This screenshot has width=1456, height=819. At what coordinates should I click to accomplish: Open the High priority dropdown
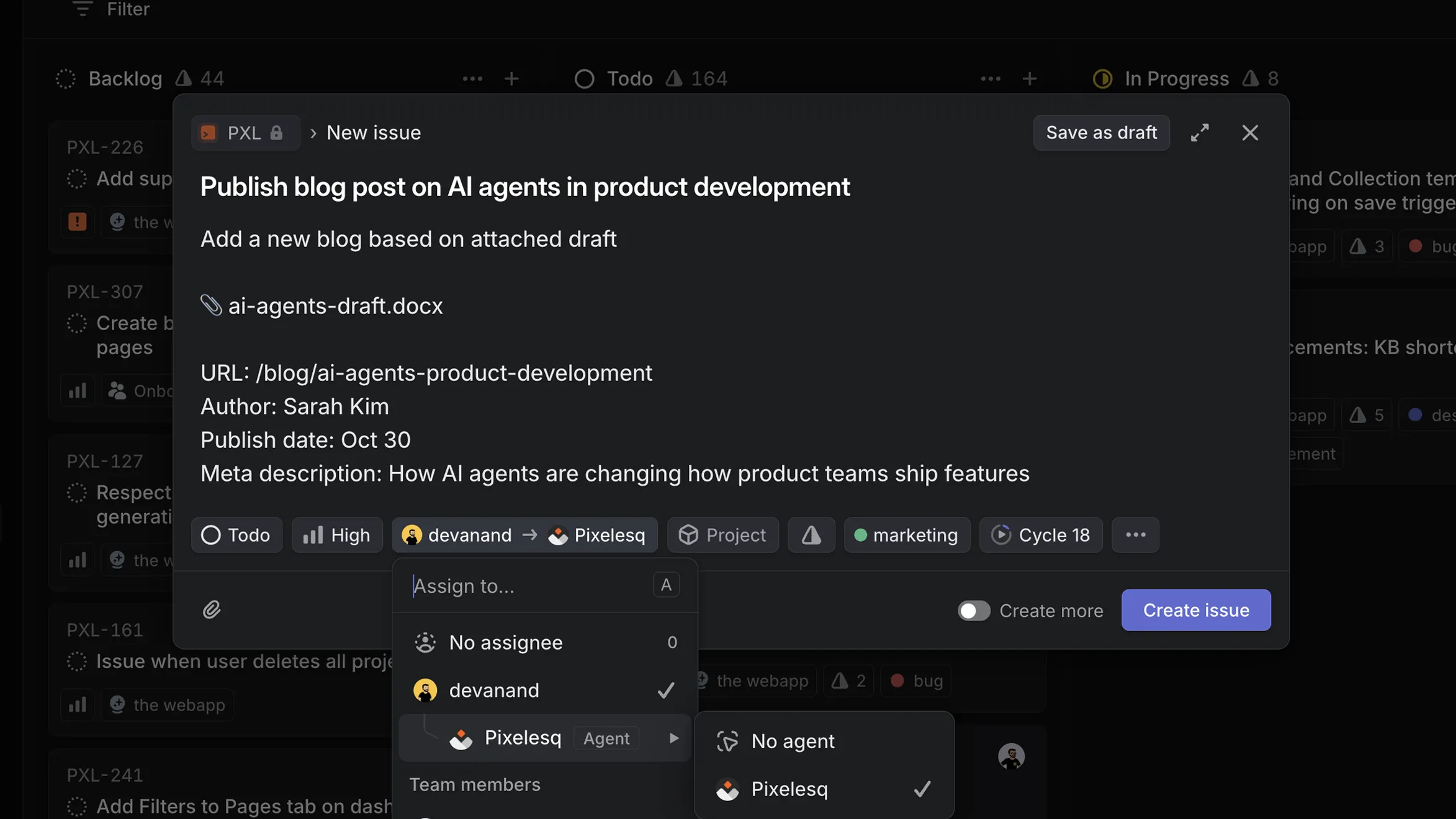click(x=337, y=535)
